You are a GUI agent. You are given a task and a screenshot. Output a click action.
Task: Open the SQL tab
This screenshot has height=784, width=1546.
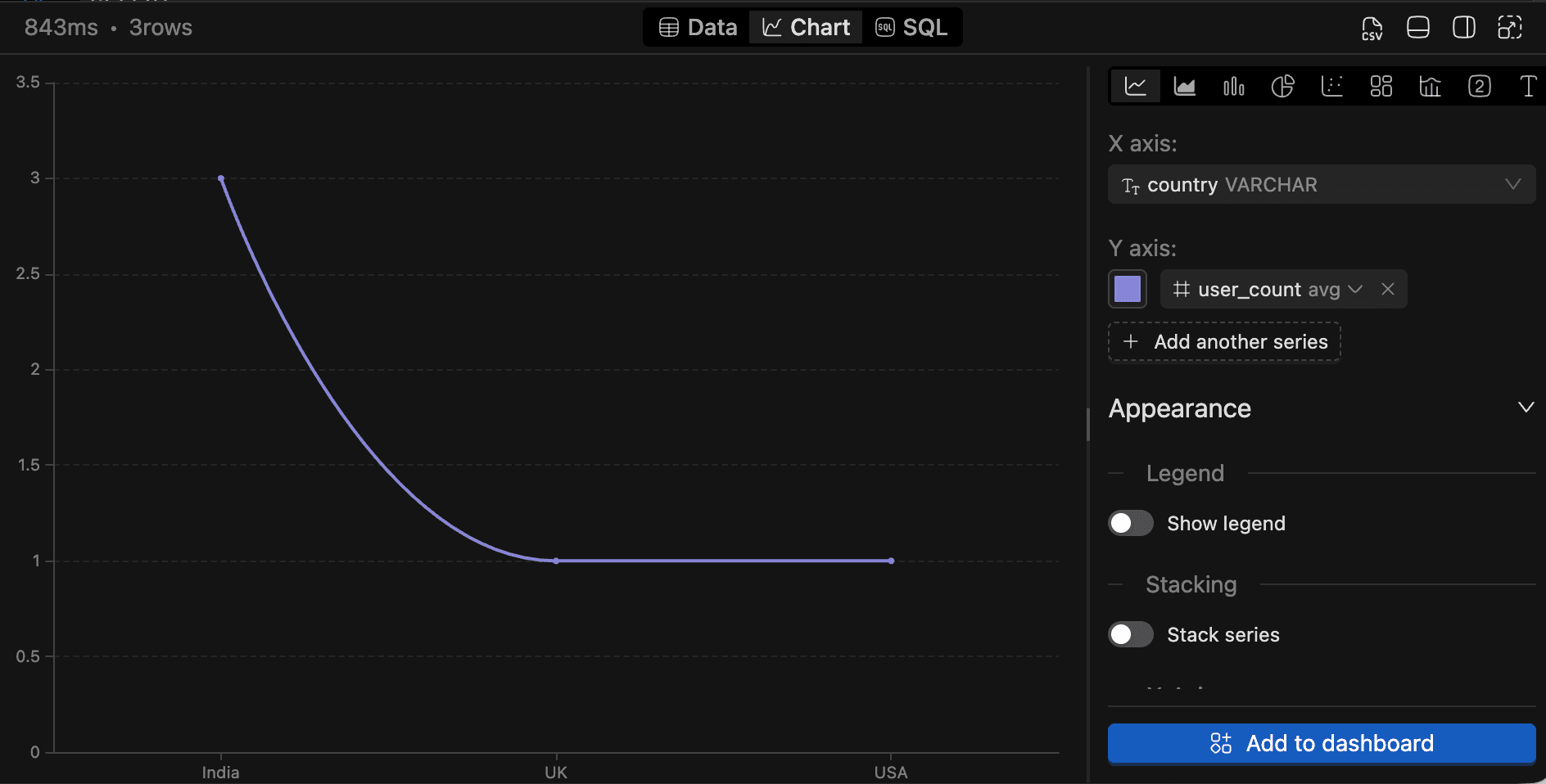click(x=911, y=28)
